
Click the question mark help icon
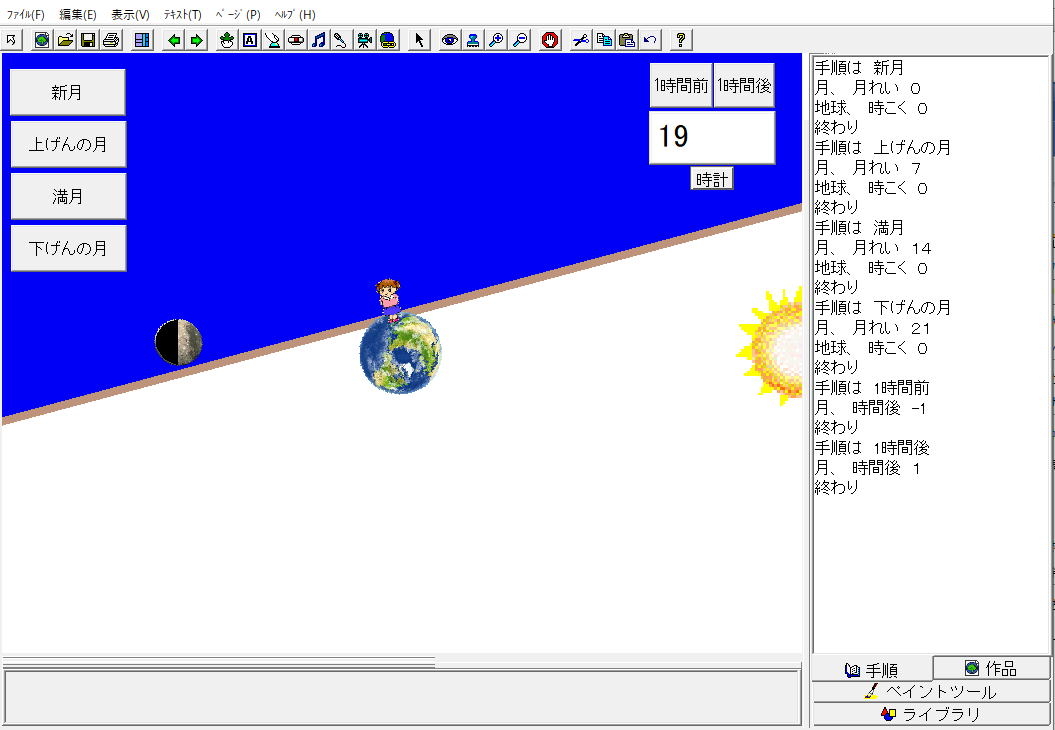click(x=681, y=40)
